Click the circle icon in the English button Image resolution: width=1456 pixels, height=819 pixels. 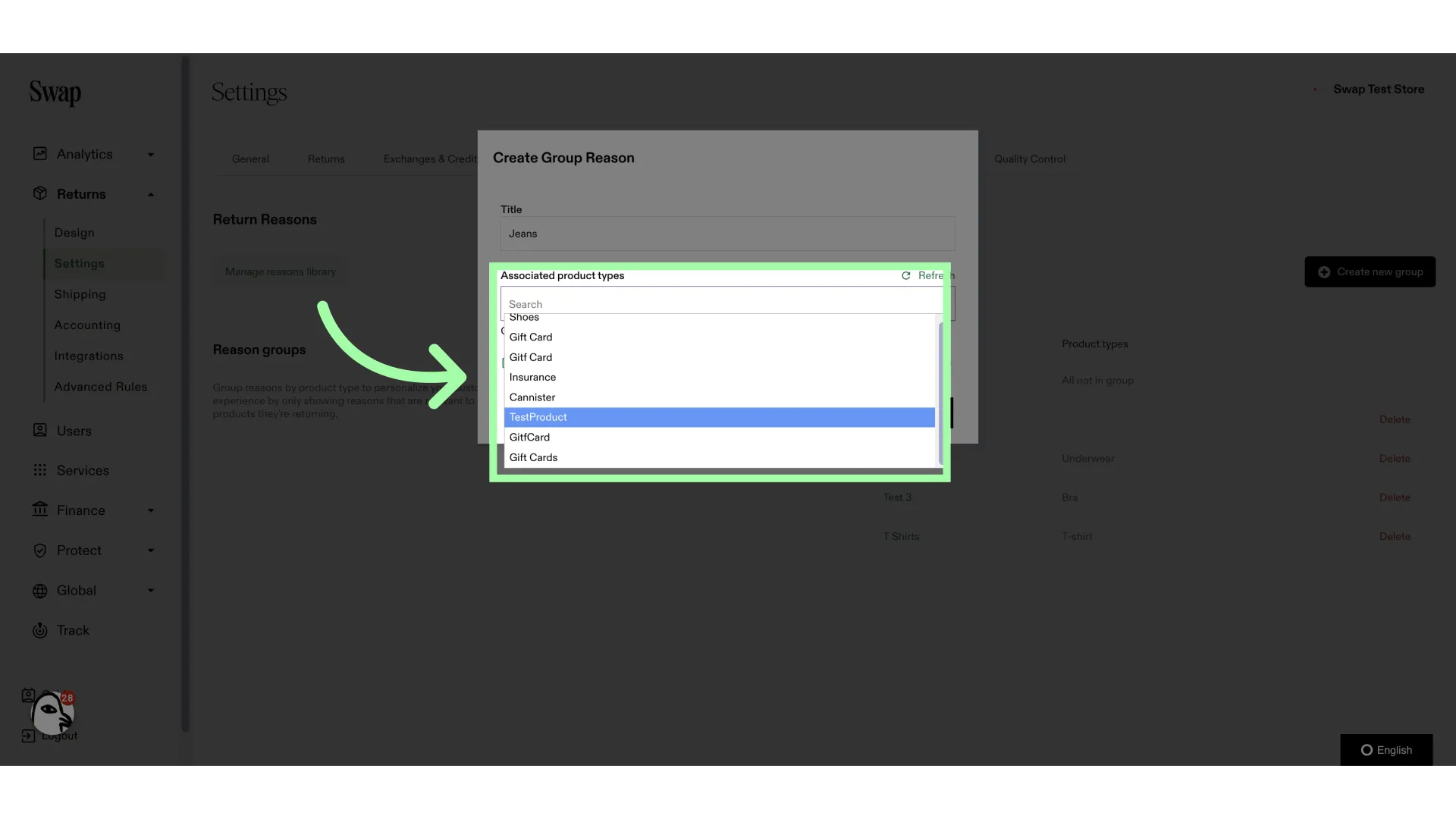click(x=1367, y=750)
